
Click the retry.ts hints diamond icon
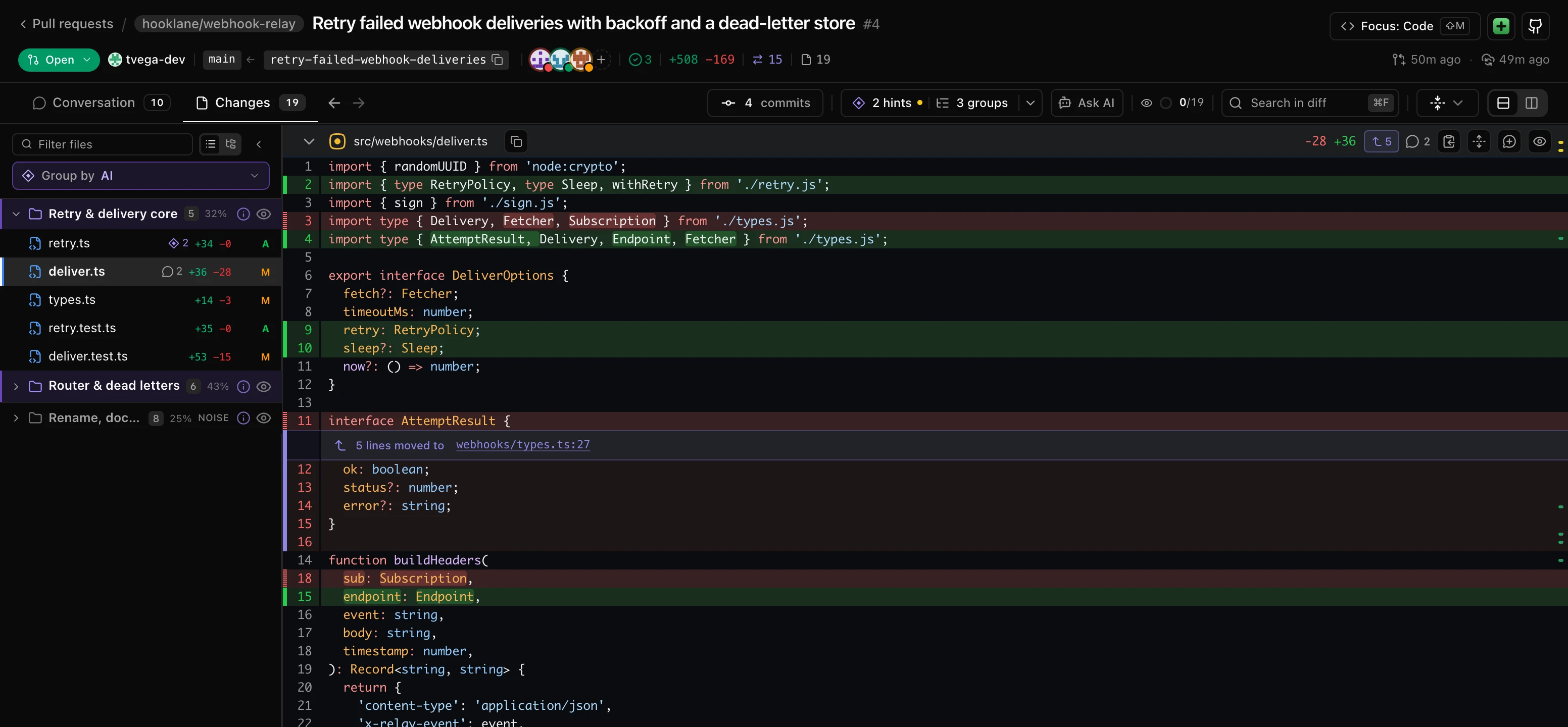[173, 243]
